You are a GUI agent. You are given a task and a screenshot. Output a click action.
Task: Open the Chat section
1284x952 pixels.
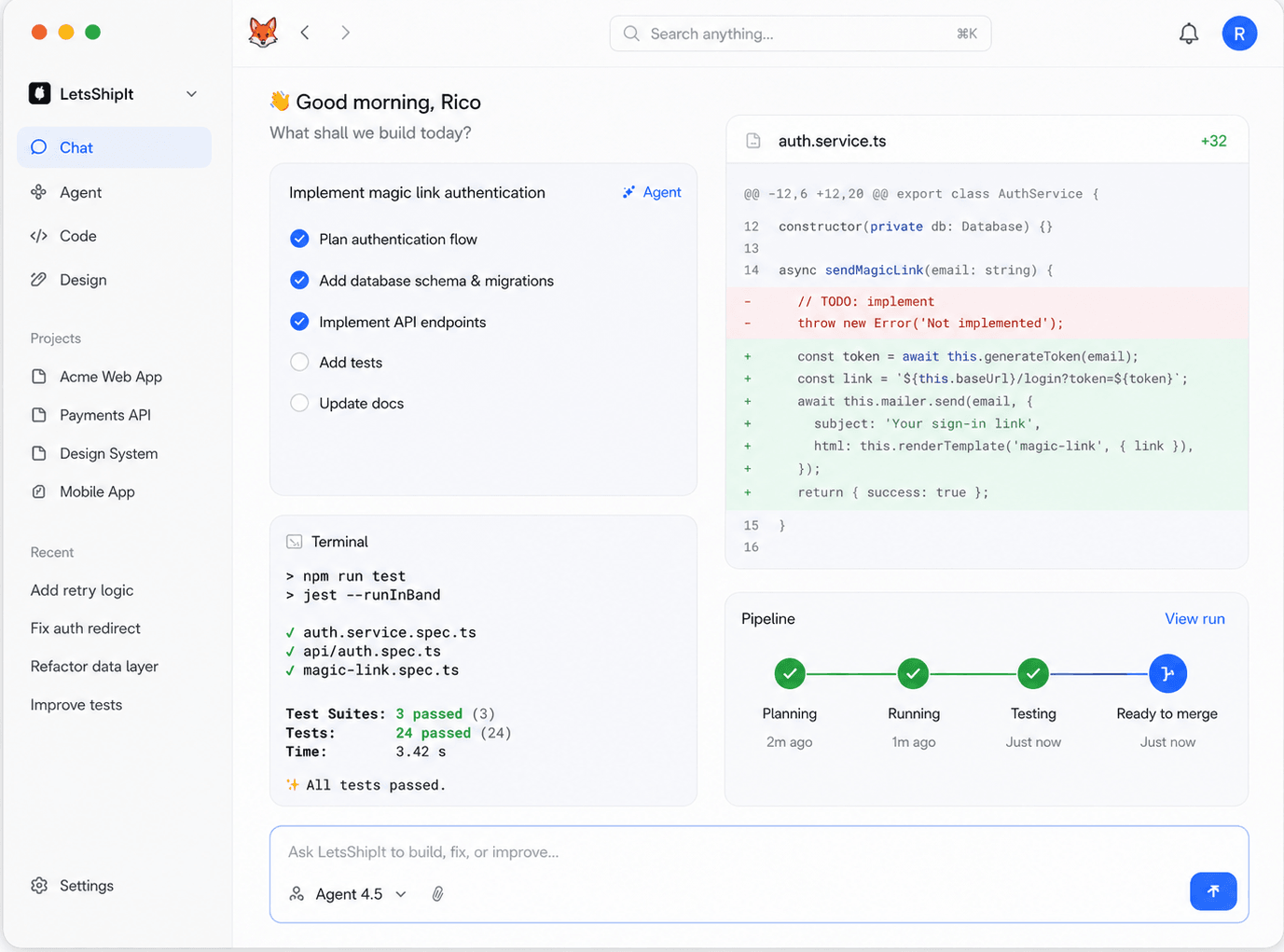coord(115,147)
